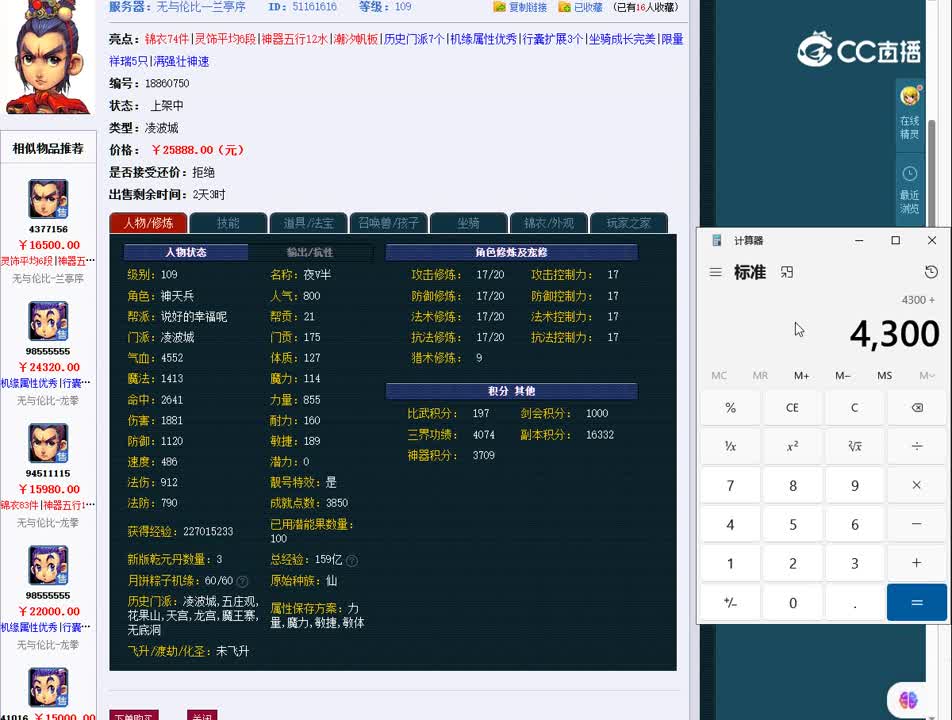Image resolution: width=952 pixels, height=720 pixels.
Task: Click number 5 in calculator
Action: coord(792,524)
